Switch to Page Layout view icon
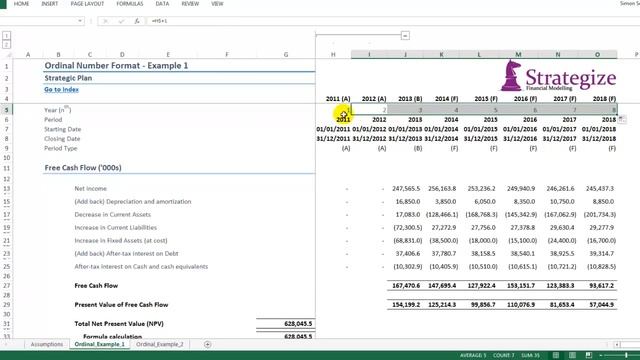Viewport: 640px width, 360px height. pos(572,355)
